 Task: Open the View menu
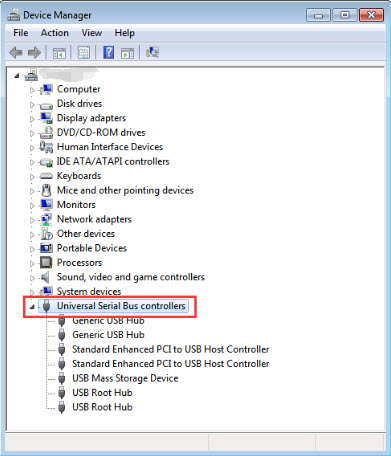(92, 33)
